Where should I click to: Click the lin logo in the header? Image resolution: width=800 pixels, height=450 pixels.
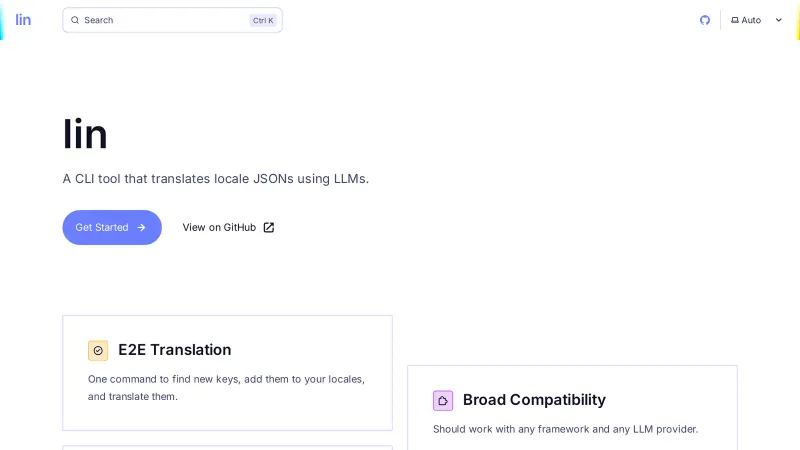(x=23, y=20)
